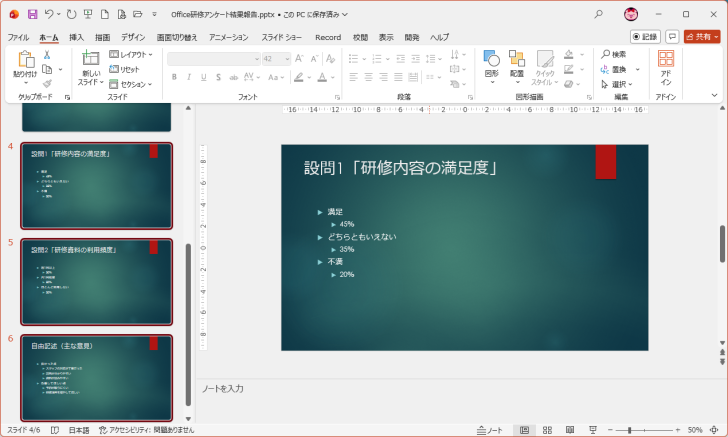Click the リセット reset button
Image resolution: width=728 pixels, height=437 pixels.
124,69
